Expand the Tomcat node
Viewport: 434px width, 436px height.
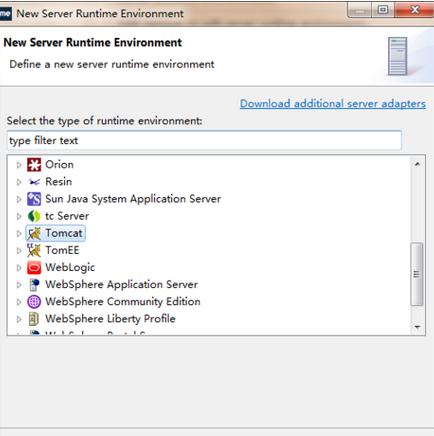click(x=19, y=233)
